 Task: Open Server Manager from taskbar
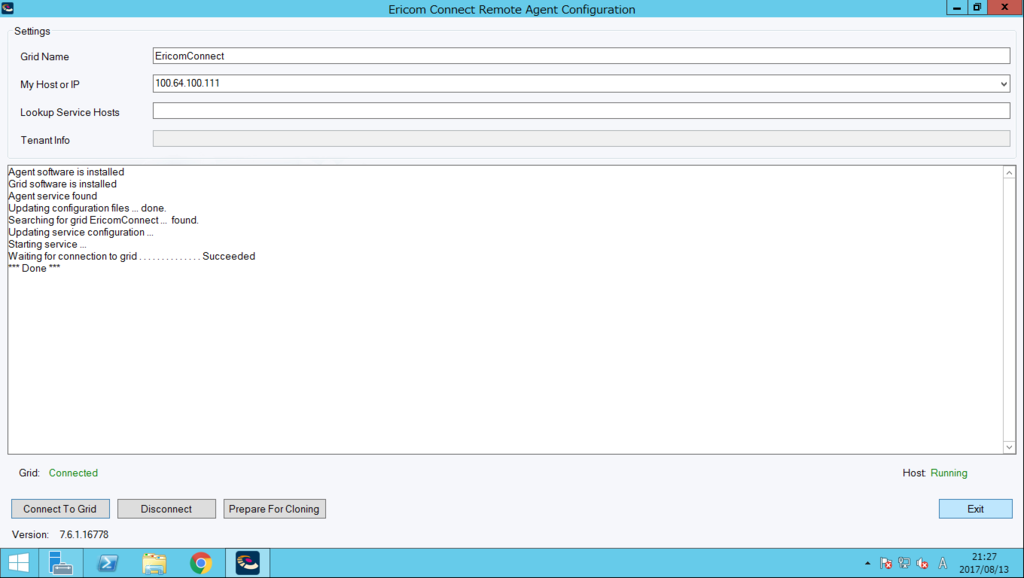click(x=61, y=563)
